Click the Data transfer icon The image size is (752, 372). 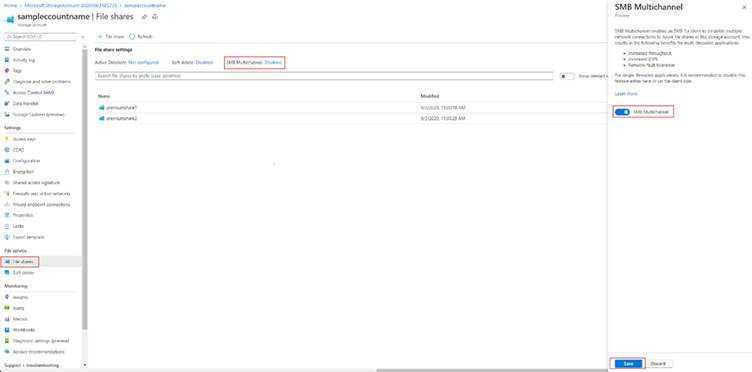pos(7,104)
